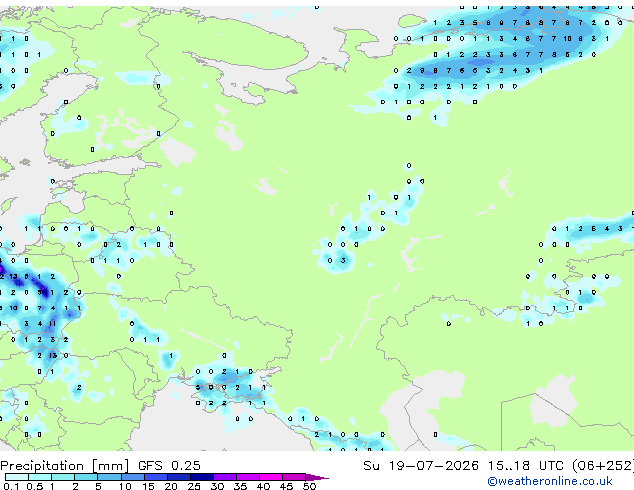Click the '0.1' legend scale label

click(11, 486)
